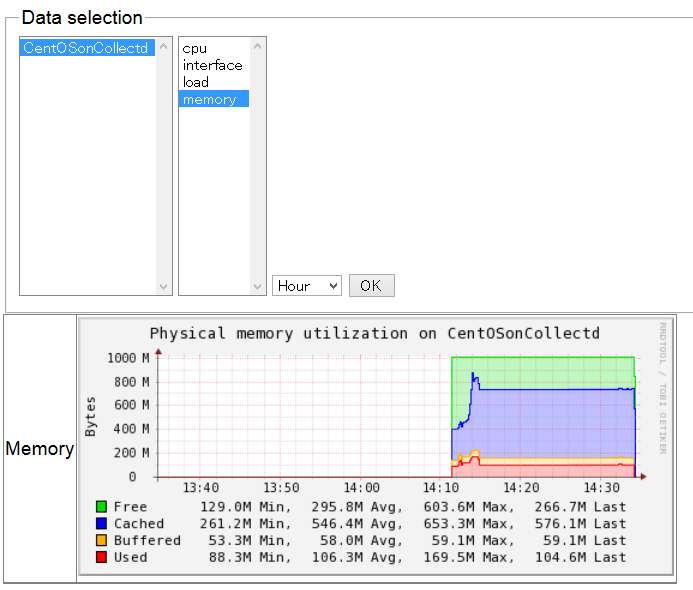Click the 14:30 time axis label

pyautogui.click(x=602, y=487)
